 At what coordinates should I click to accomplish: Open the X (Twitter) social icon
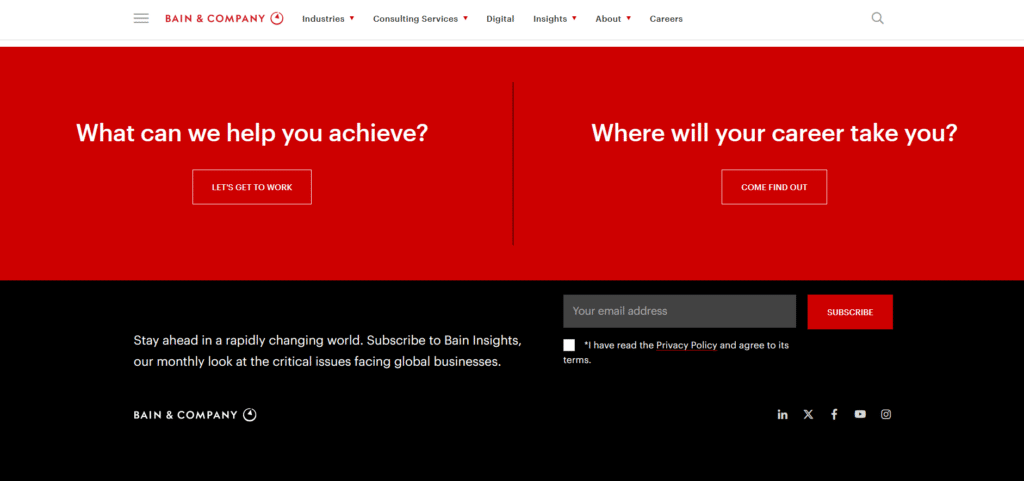coord(808,414)
